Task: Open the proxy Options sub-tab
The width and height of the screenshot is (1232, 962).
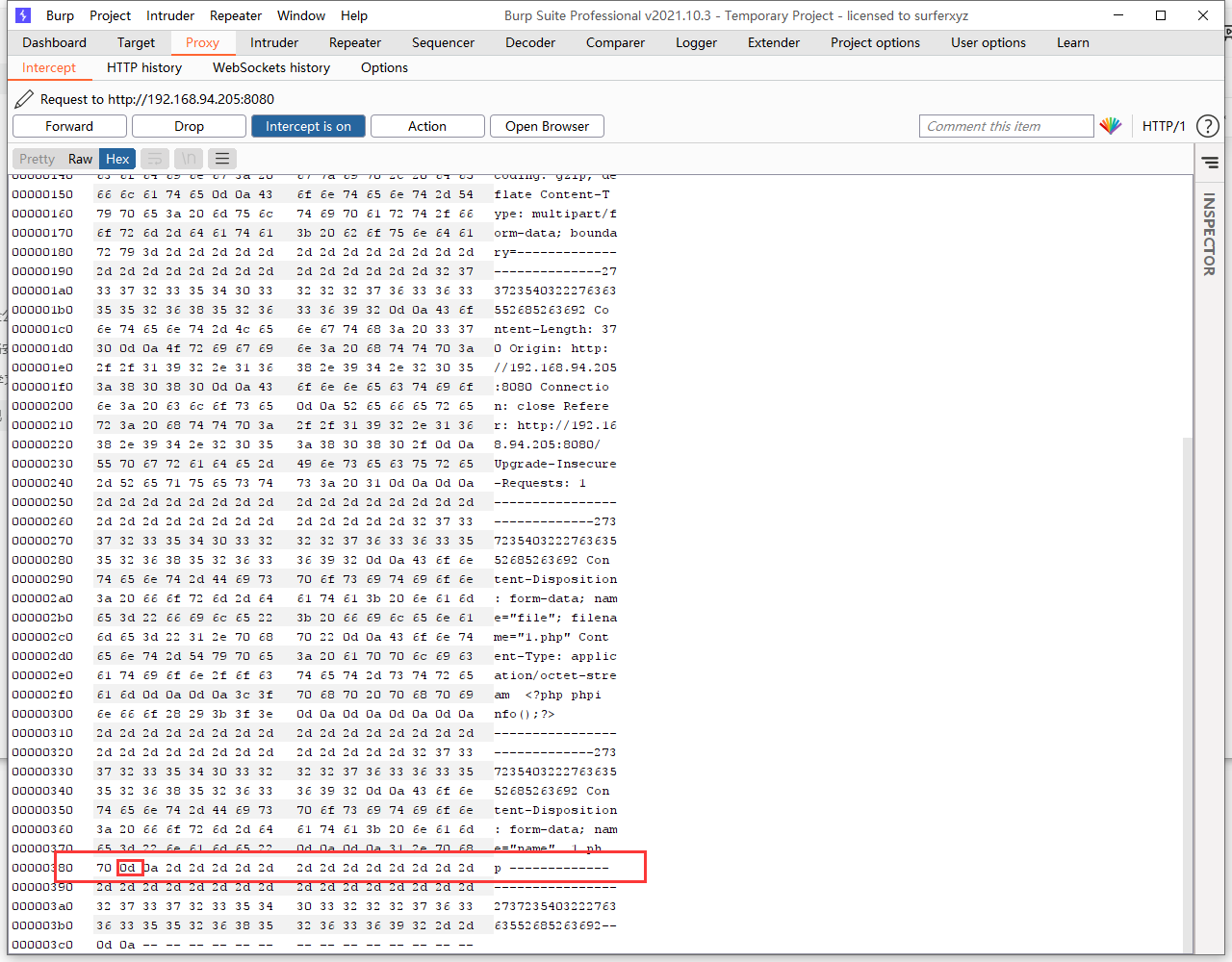Action: pyautogui.click(x=384, y=67)
